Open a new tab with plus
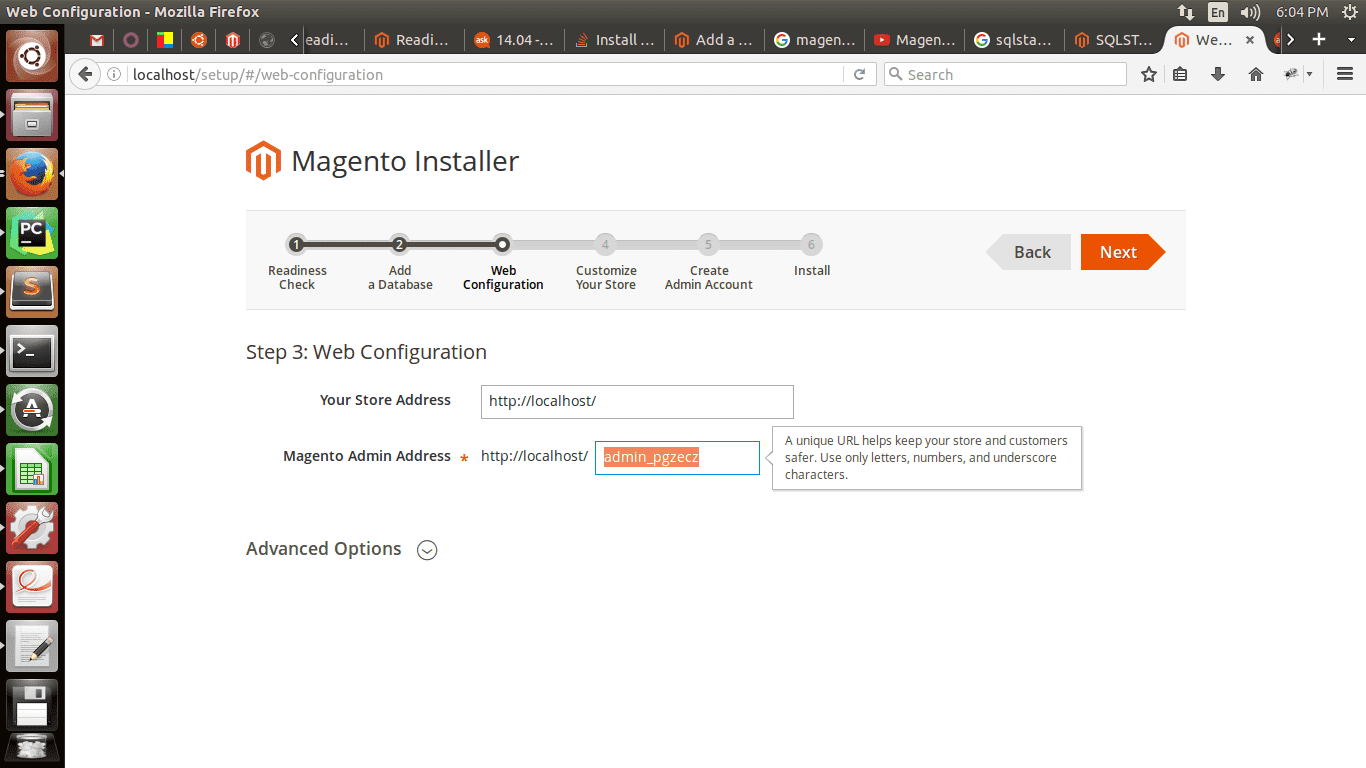The width and height of the screenshot is (1366, 768). click(x=1319, y=40)
